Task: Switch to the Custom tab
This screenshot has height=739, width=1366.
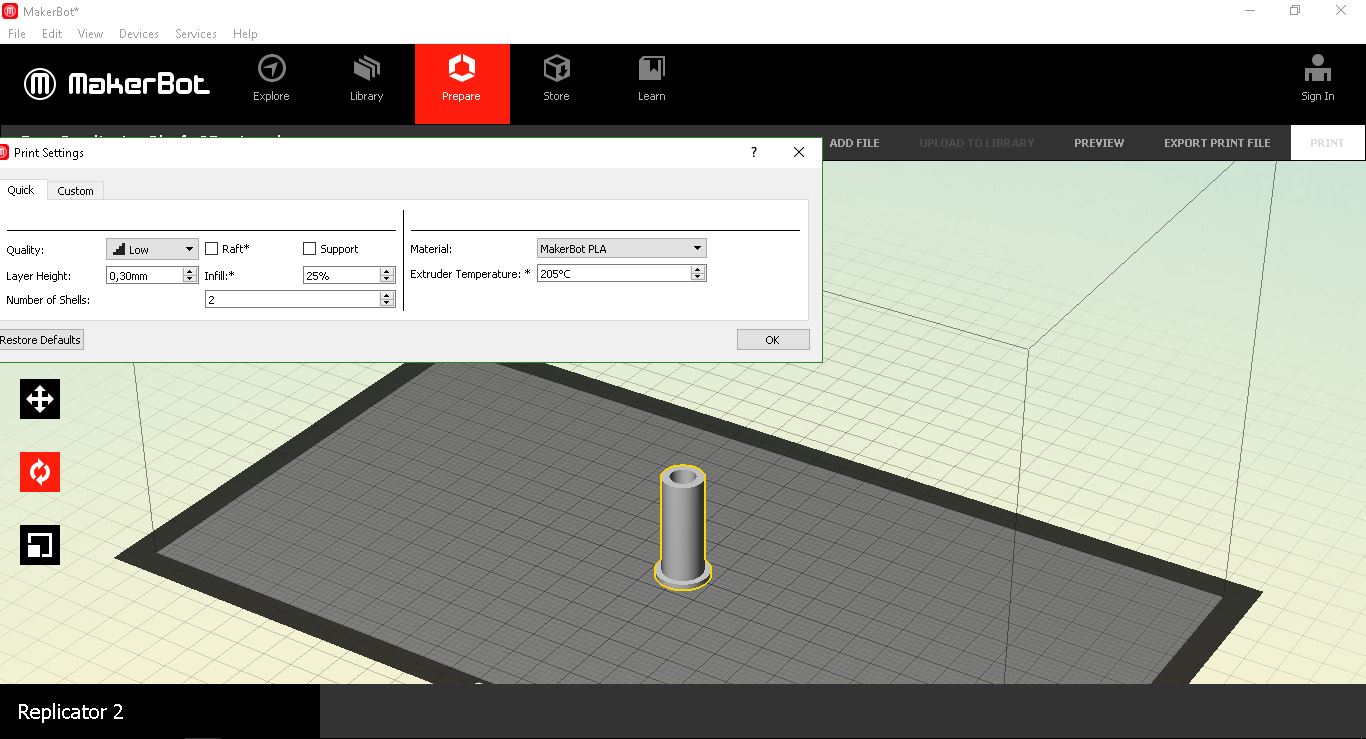Action: (x=75, y=191)
